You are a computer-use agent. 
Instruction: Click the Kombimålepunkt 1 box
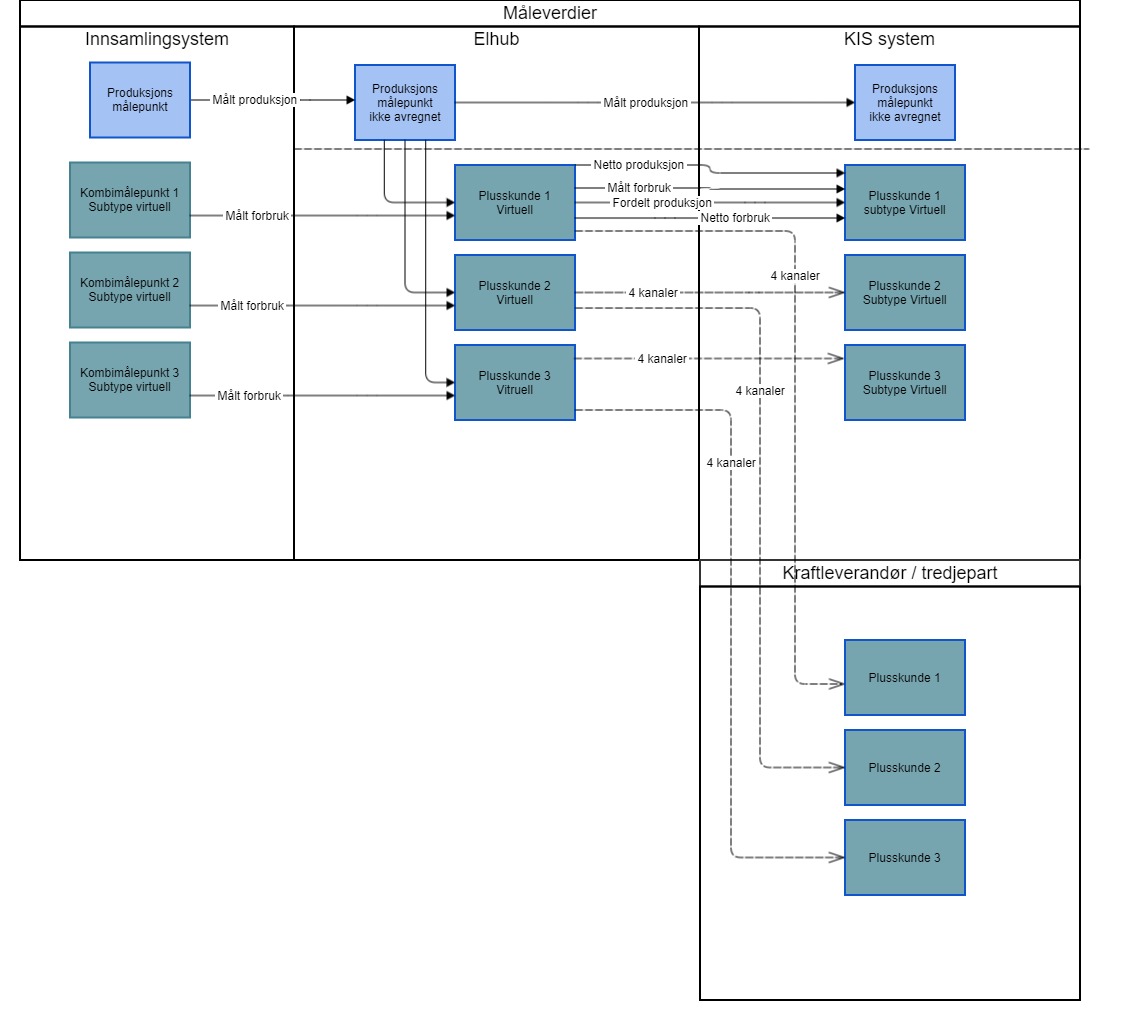coord(130,200)
